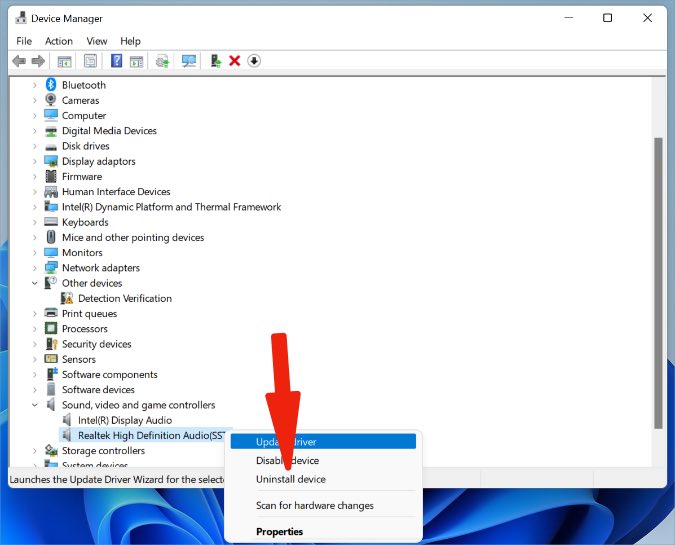
Task: Click the red X Uninstall device toolbar icon
Action: [x=235, y=61]
